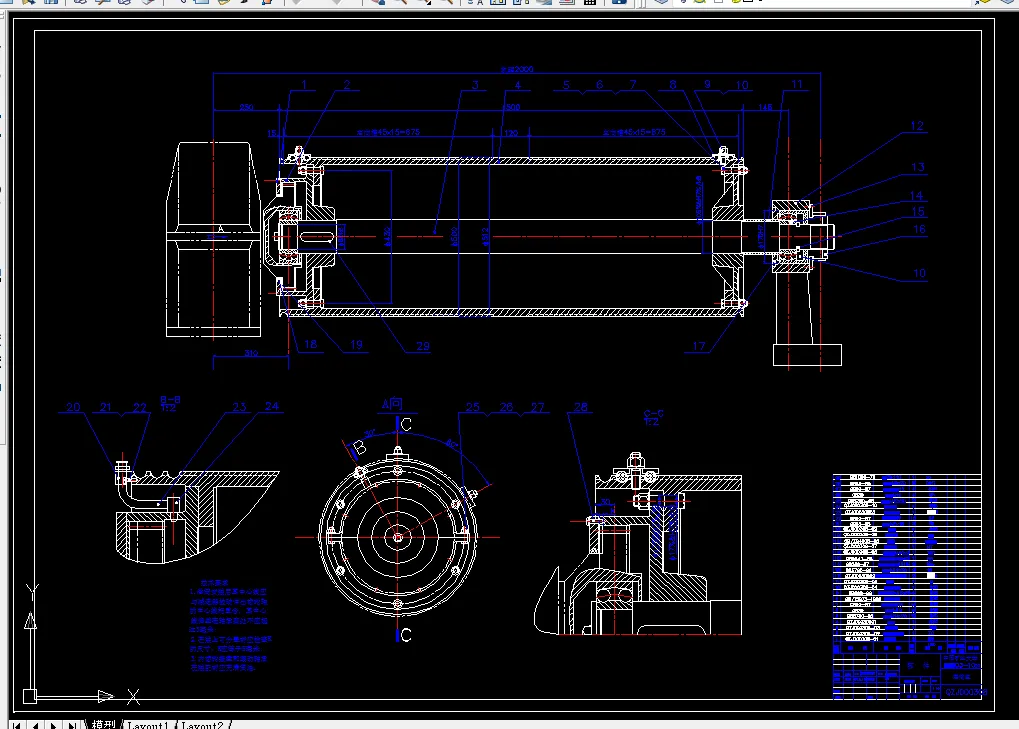Select the section marker letter "B"
The width and height of the screenshot is (1019, 729).
[x=359, y=448]
